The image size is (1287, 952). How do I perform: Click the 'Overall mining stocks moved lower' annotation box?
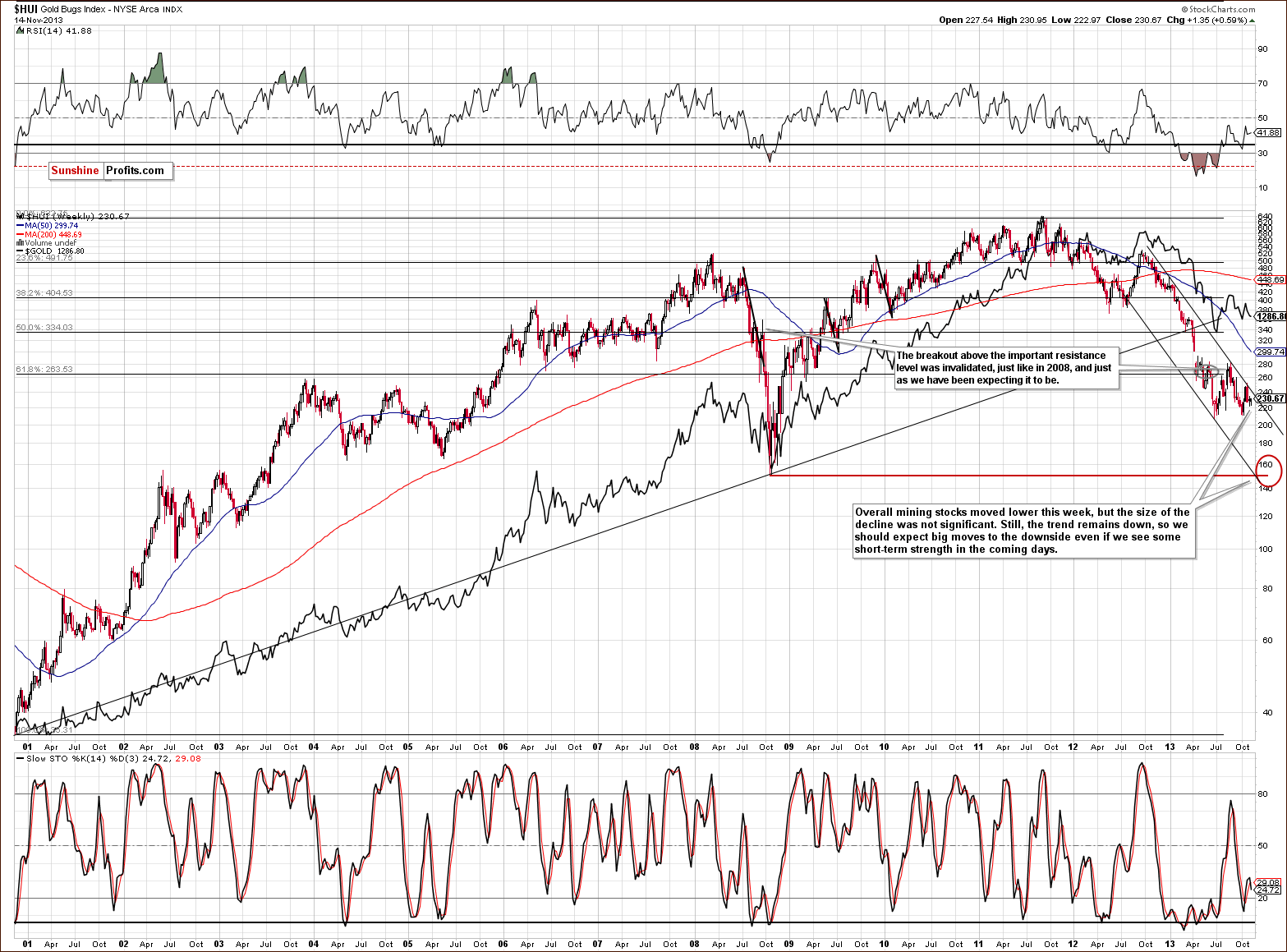(x=1023, y=531)
